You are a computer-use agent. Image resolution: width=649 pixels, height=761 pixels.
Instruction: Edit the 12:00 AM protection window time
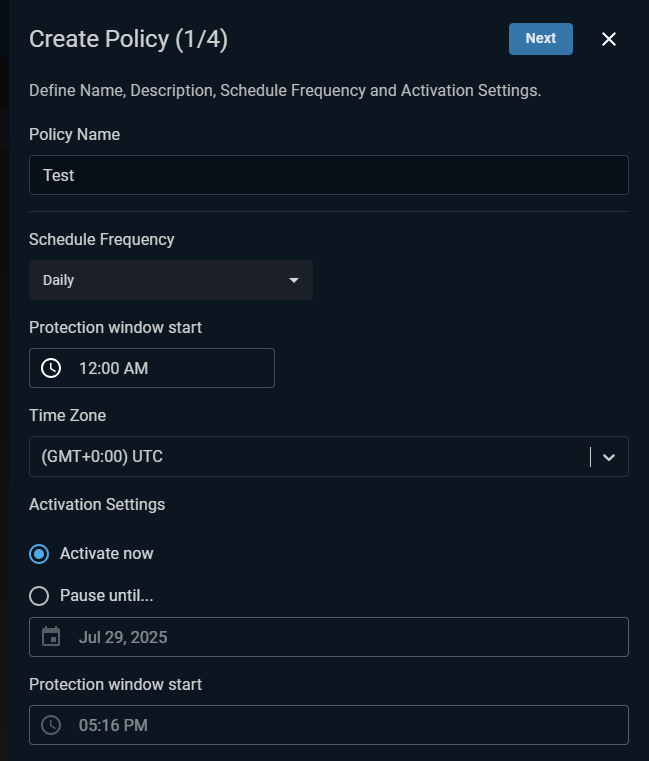152,368
